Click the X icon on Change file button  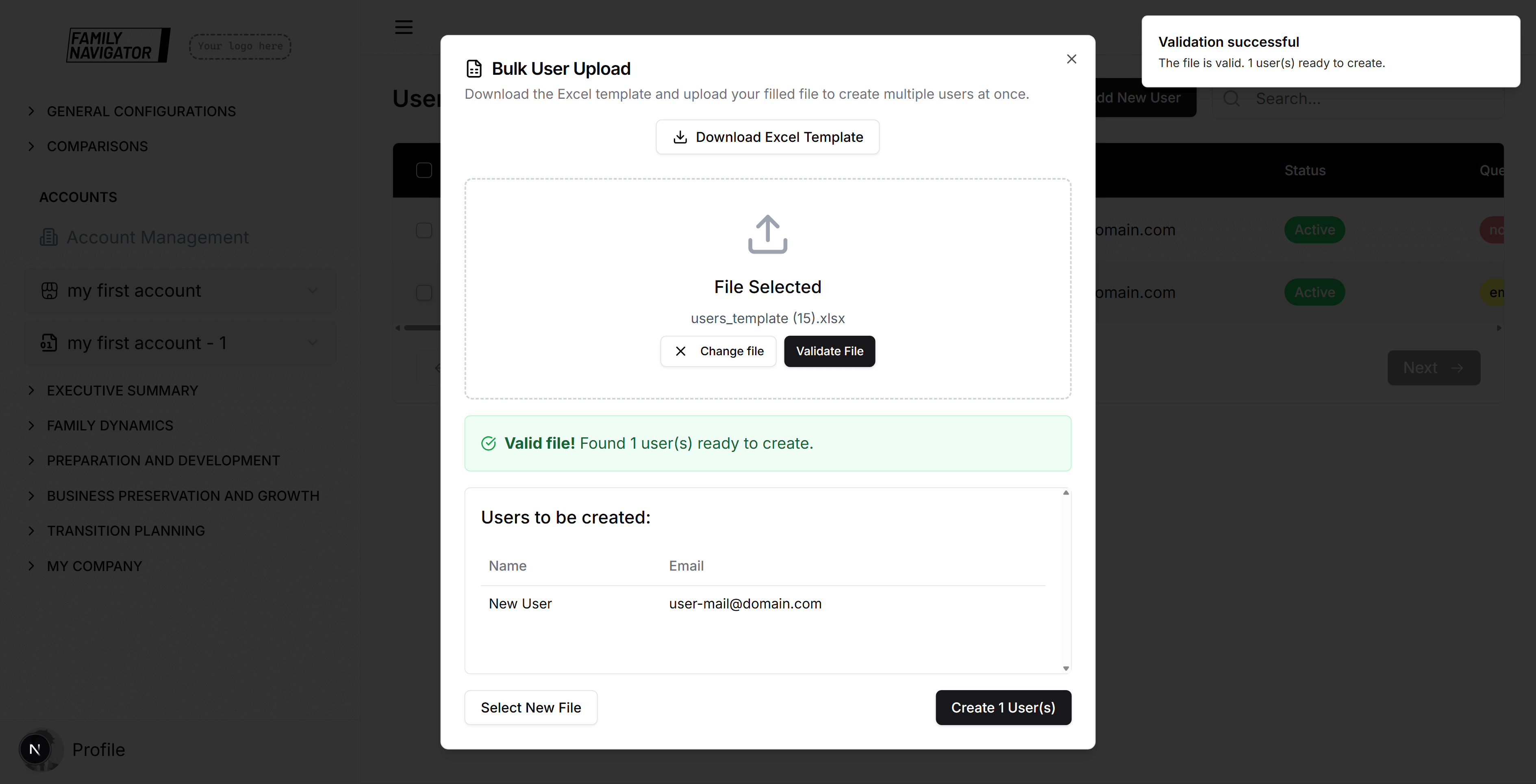pos(681,351)
